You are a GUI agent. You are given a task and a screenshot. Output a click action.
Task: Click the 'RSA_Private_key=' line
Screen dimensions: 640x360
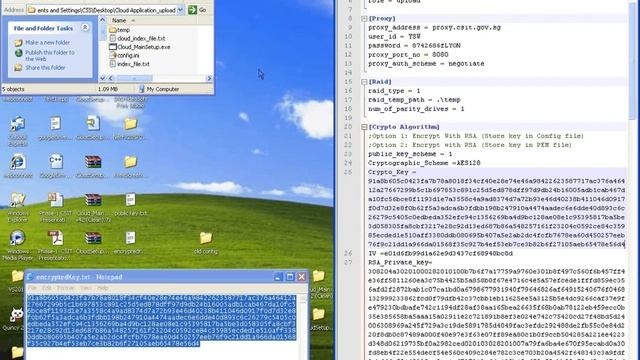pyautogui.click(x=400, y=262)
